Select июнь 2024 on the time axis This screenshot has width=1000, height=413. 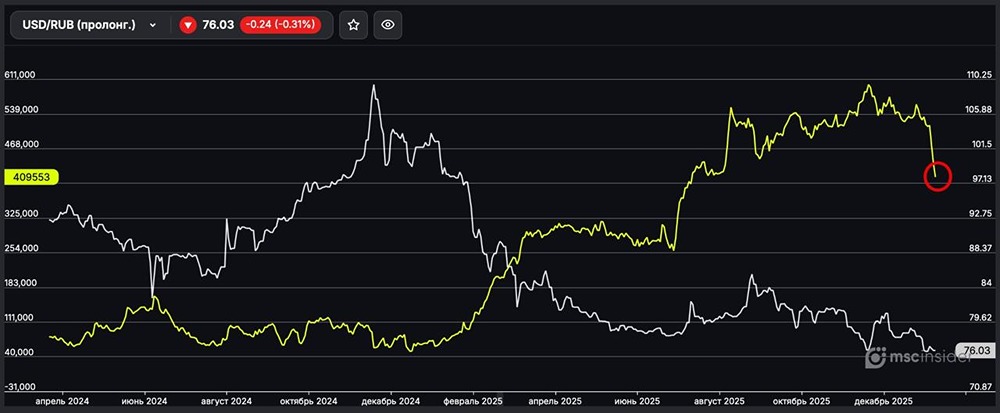145,402
